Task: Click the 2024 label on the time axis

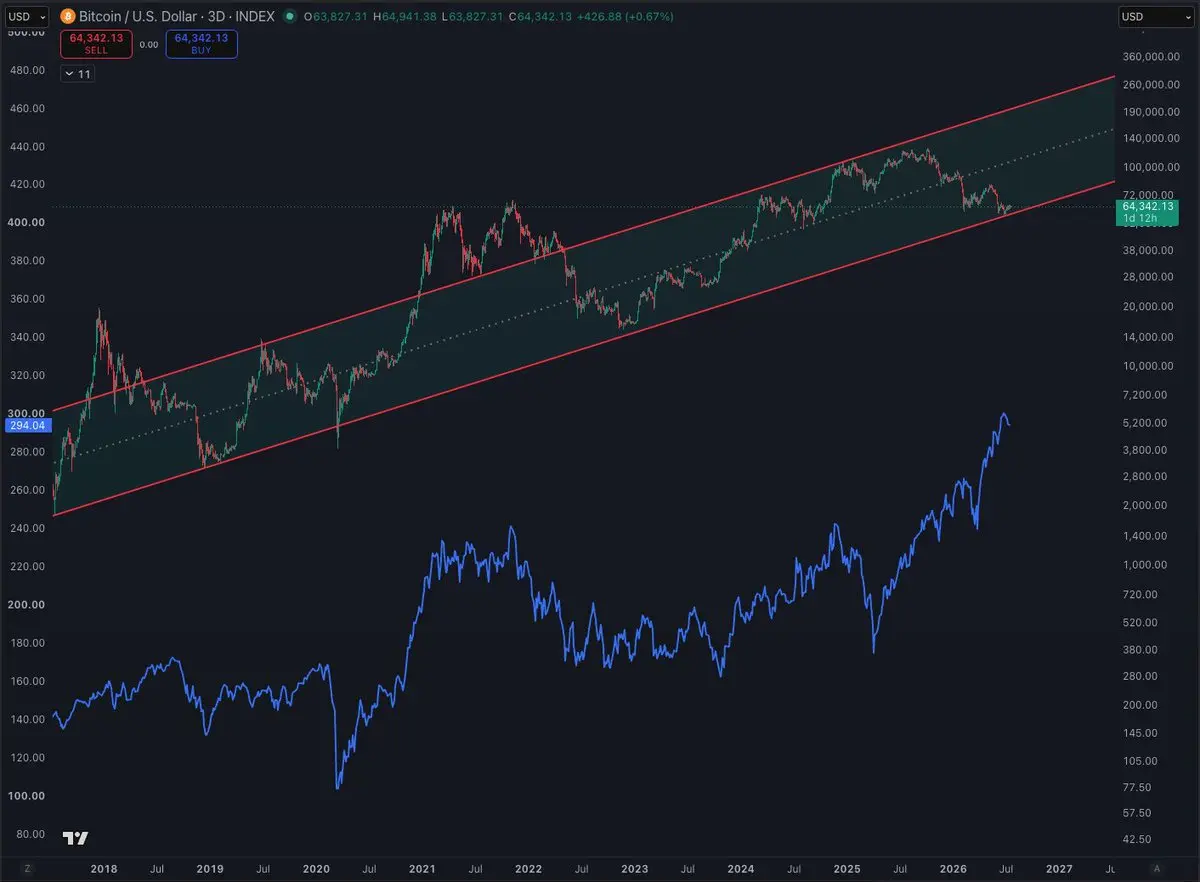Action: (740, 868)
